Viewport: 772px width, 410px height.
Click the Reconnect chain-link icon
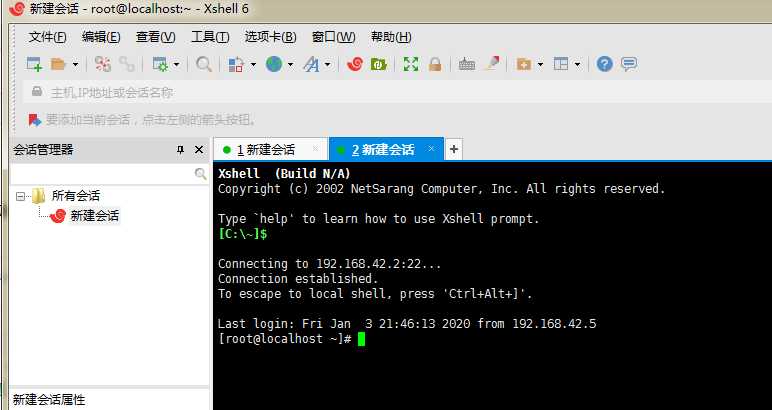[x=127, y=64]
